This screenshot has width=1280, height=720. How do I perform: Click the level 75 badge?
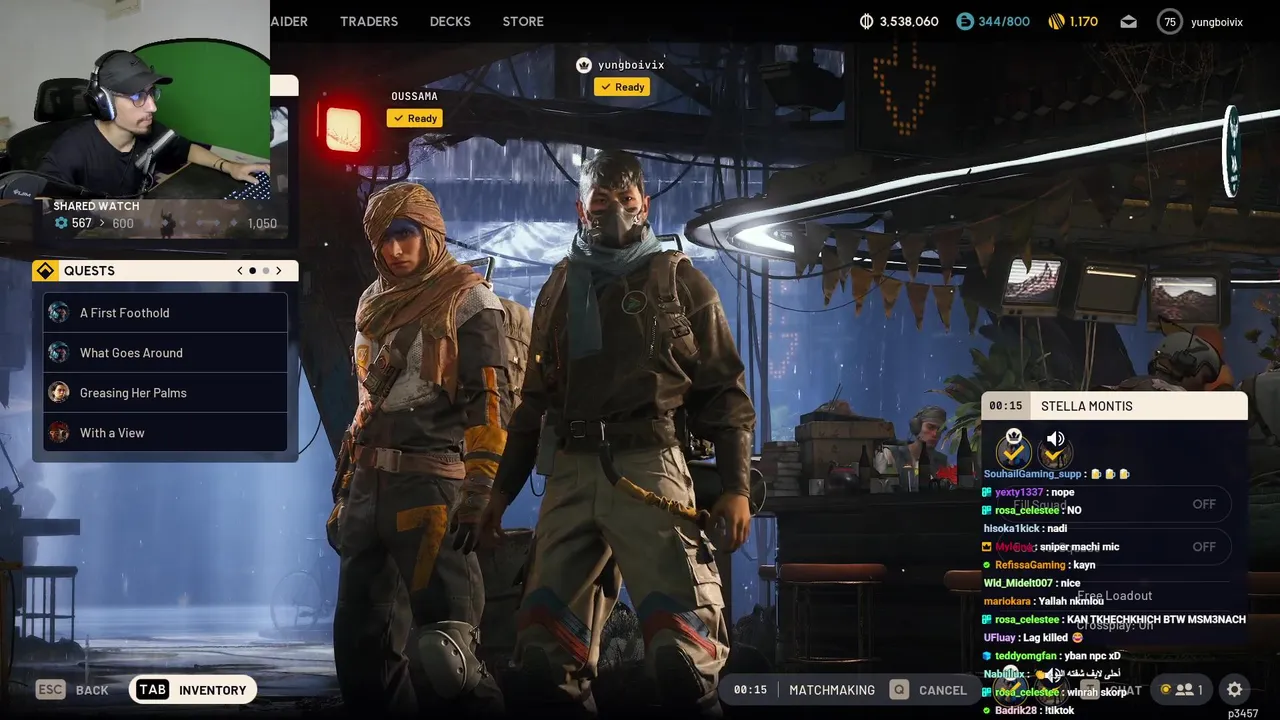pos(1170,21)
